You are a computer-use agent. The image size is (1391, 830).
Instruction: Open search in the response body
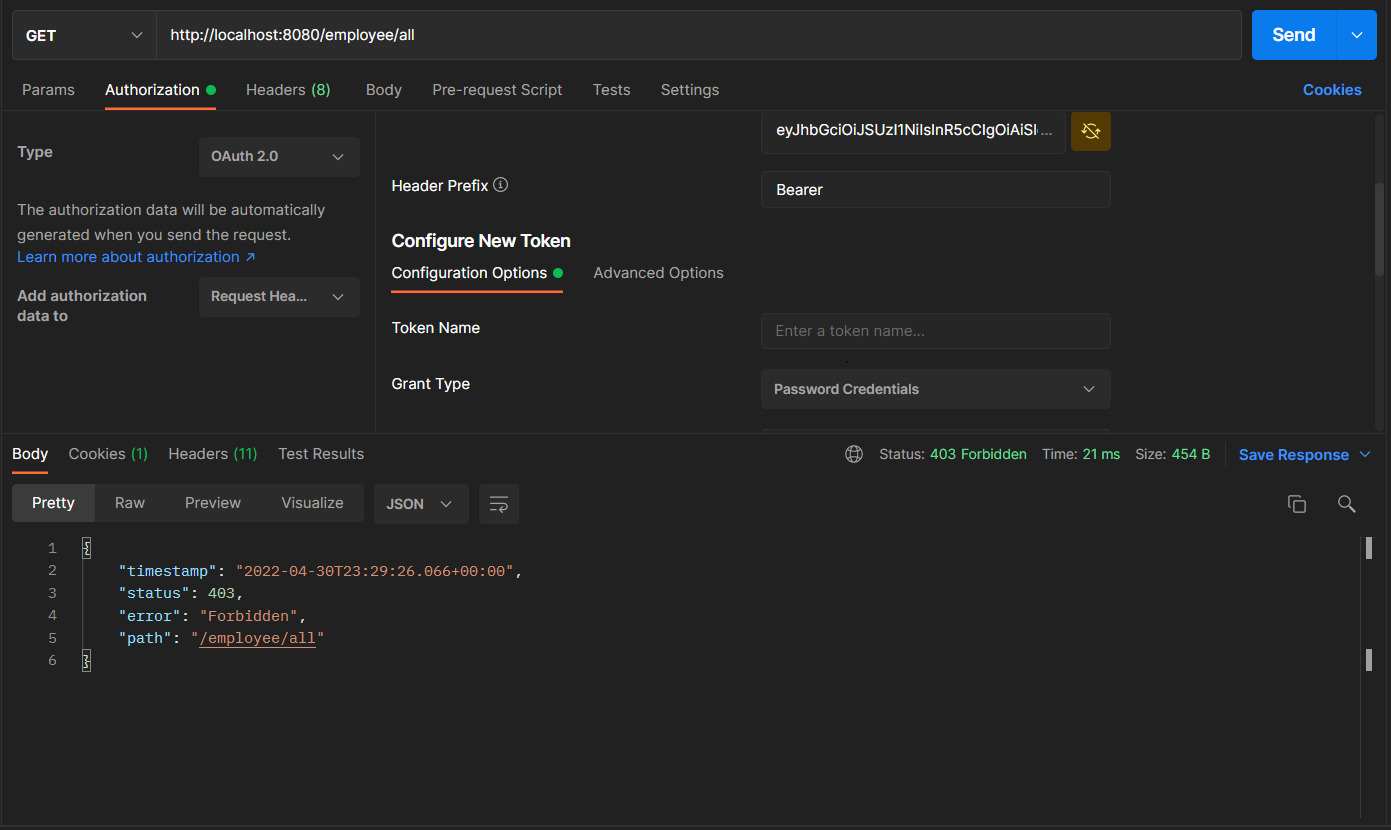pos(1347,504)
